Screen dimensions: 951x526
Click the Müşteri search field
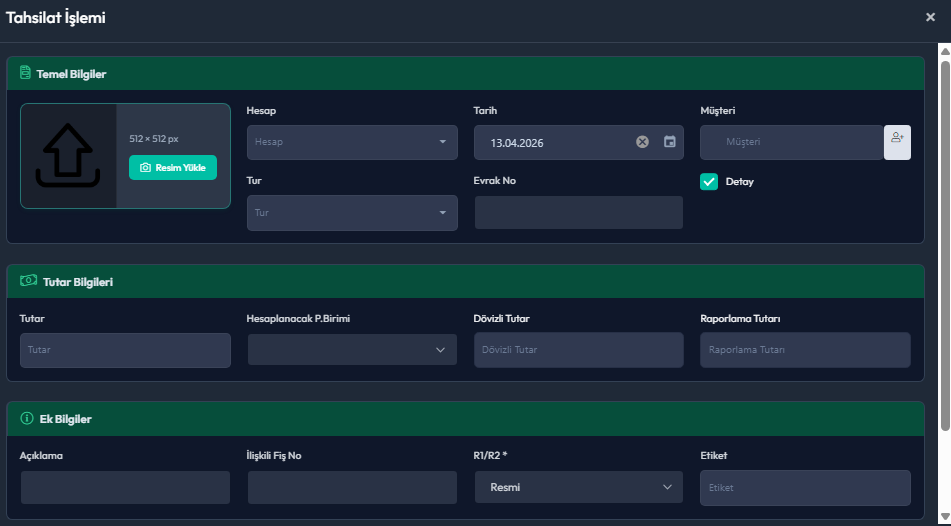coord(792,142)
